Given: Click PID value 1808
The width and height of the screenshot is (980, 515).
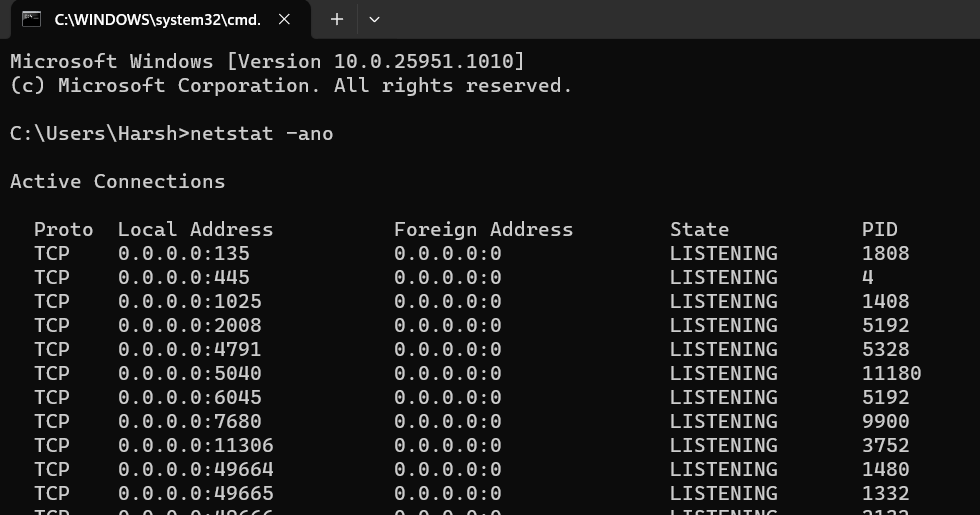Looking at the screenshot, I should [x=885, y=253].
